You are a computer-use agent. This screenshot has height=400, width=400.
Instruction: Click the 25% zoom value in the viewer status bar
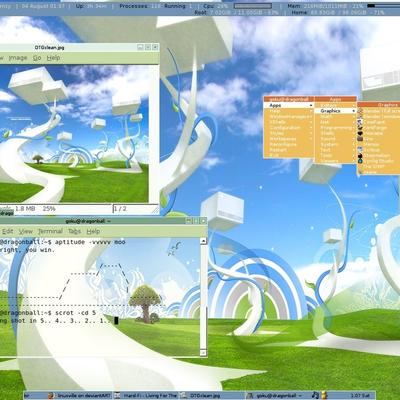click(49, 209)
